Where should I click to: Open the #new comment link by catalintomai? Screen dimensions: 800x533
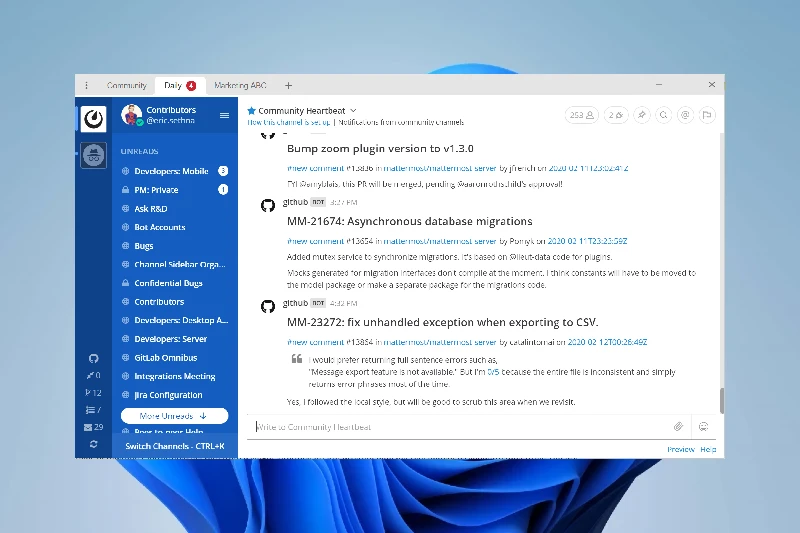pos(315,342)
